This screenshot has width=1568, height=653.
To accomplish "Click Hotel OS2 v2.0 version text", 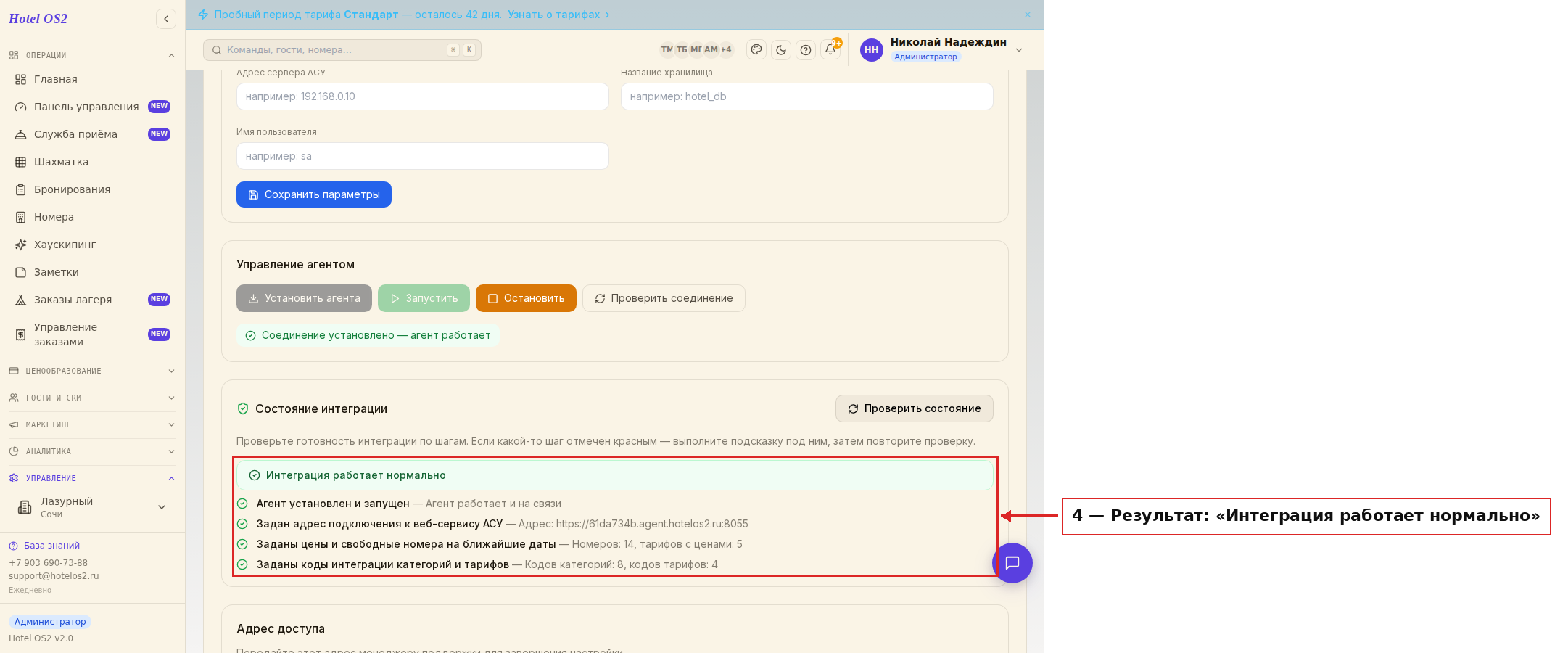I will point(41,638).
